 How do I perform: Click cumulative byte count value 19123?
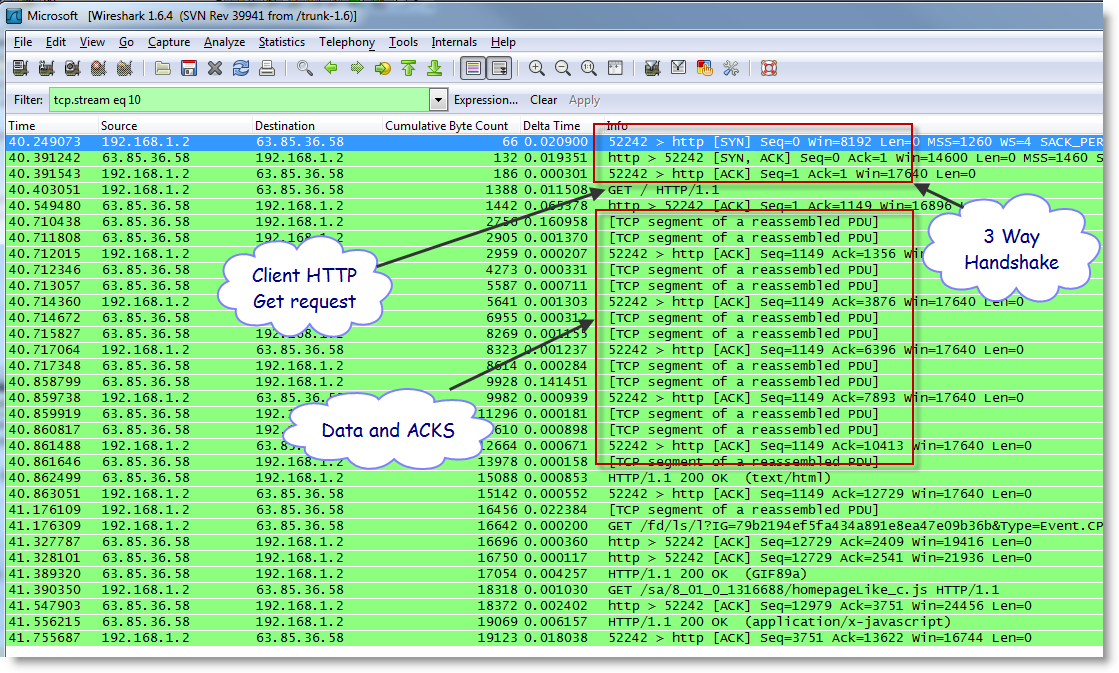[497, 638]
